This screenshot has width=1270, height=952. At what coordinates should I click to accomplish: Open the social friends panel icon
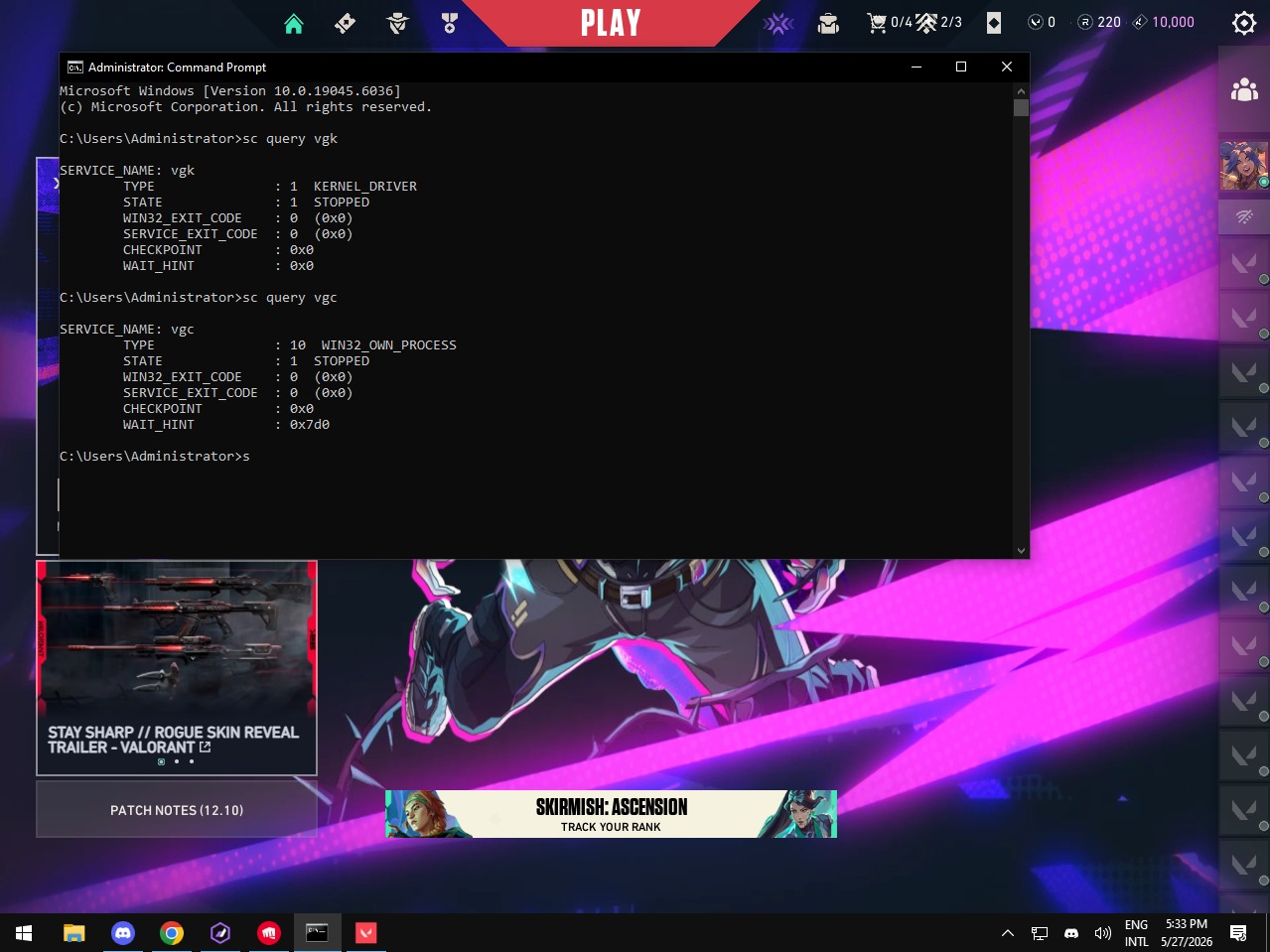pos(1244,90)
